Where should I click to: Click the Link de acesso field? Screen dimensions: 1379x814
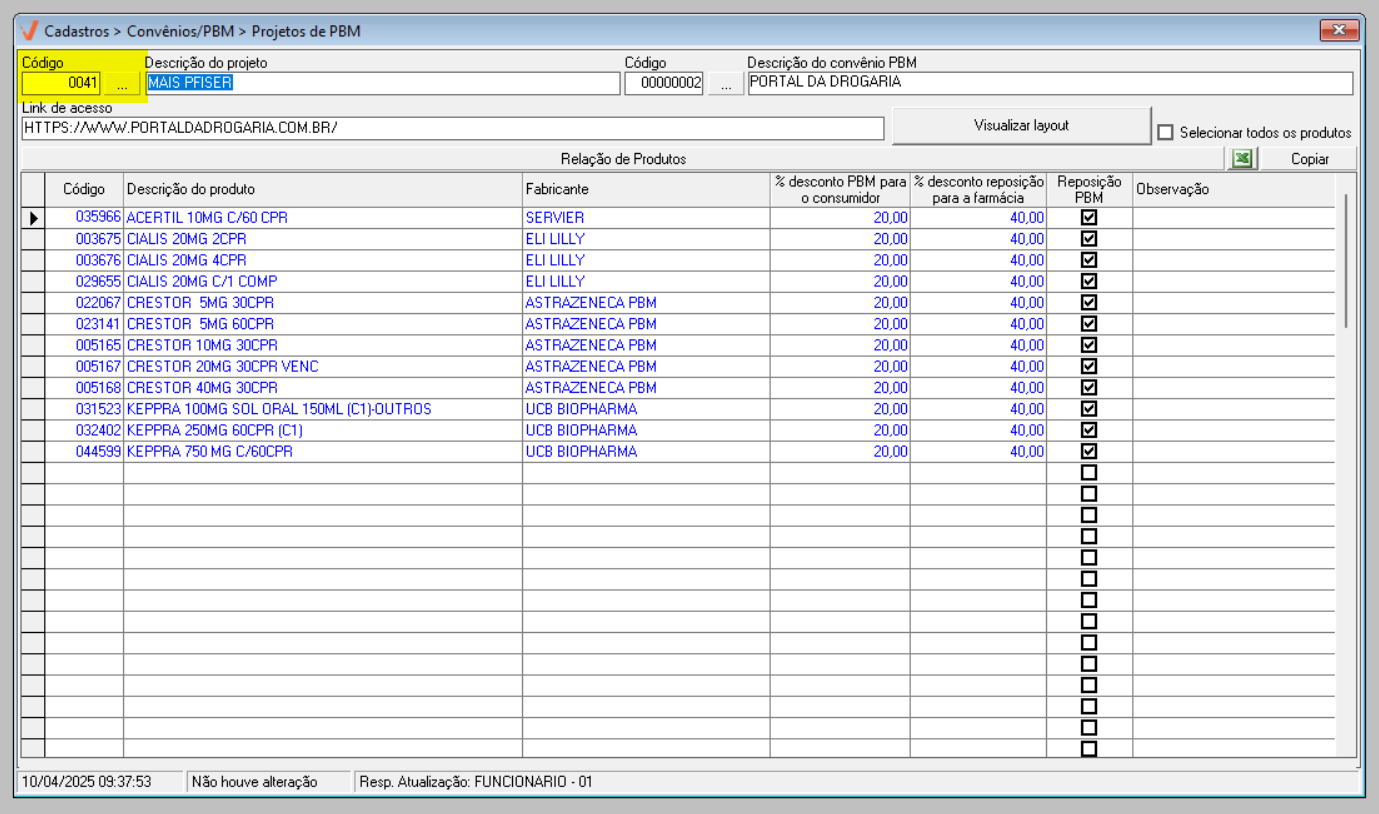coord(453,128)
